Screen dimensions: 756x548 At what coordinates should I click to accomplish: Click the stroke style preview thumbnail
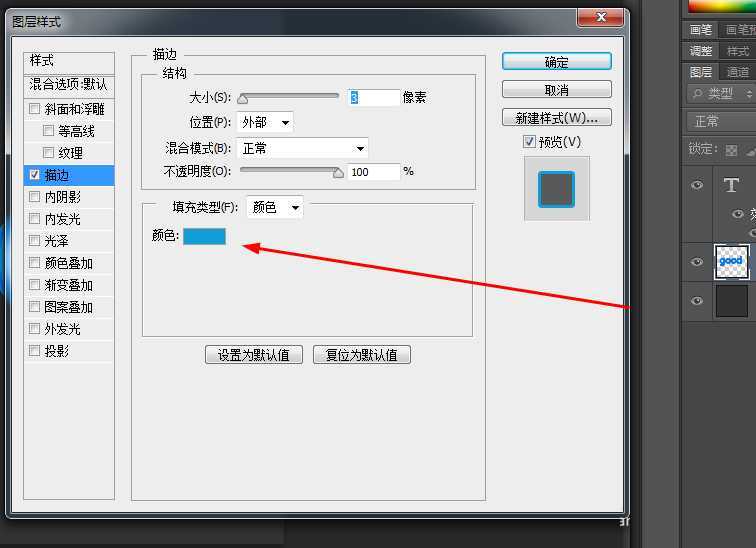point(557,189)
